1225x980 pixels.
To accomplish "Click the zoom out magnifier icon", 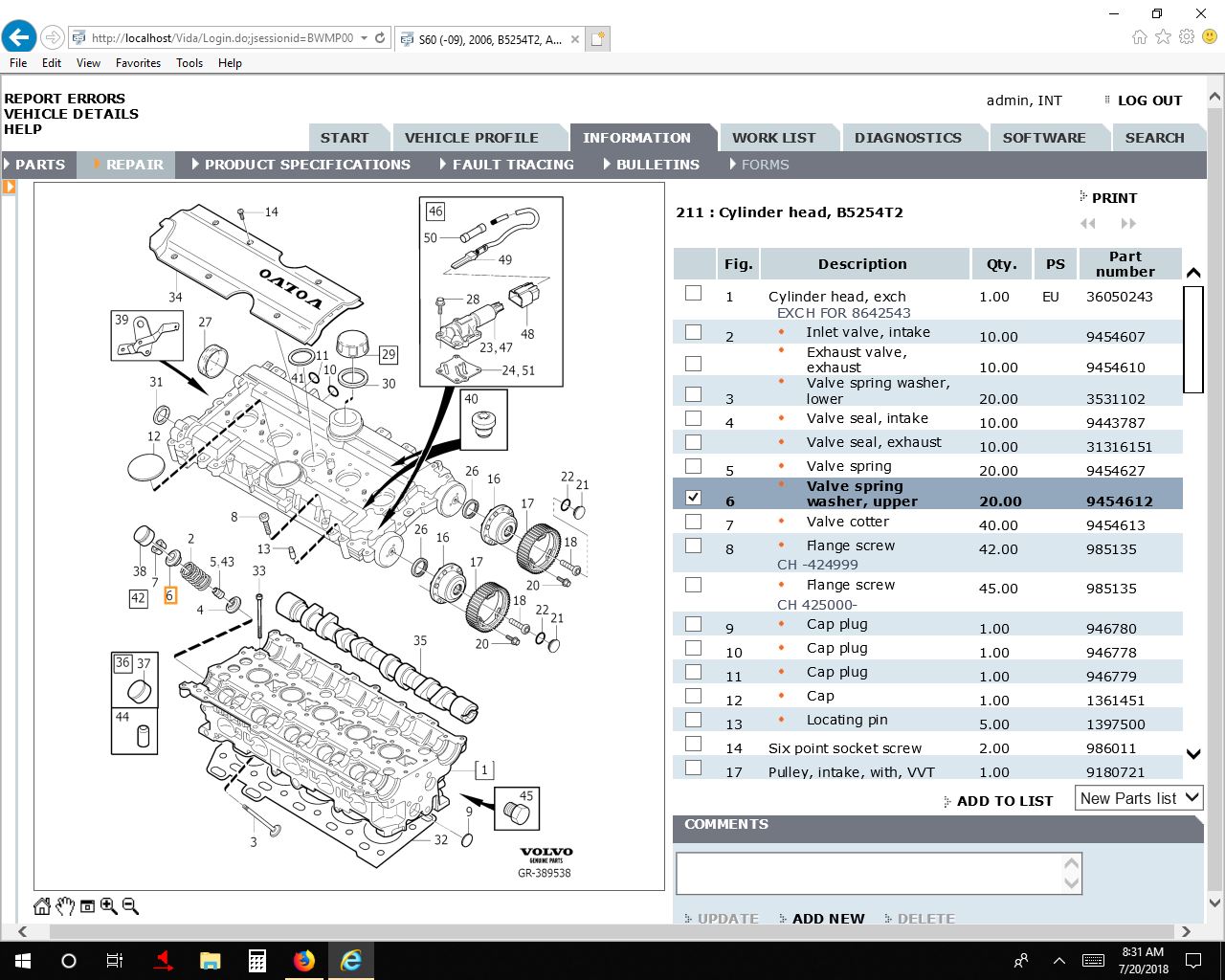I will pyautogui.click(x=131, y=906).
